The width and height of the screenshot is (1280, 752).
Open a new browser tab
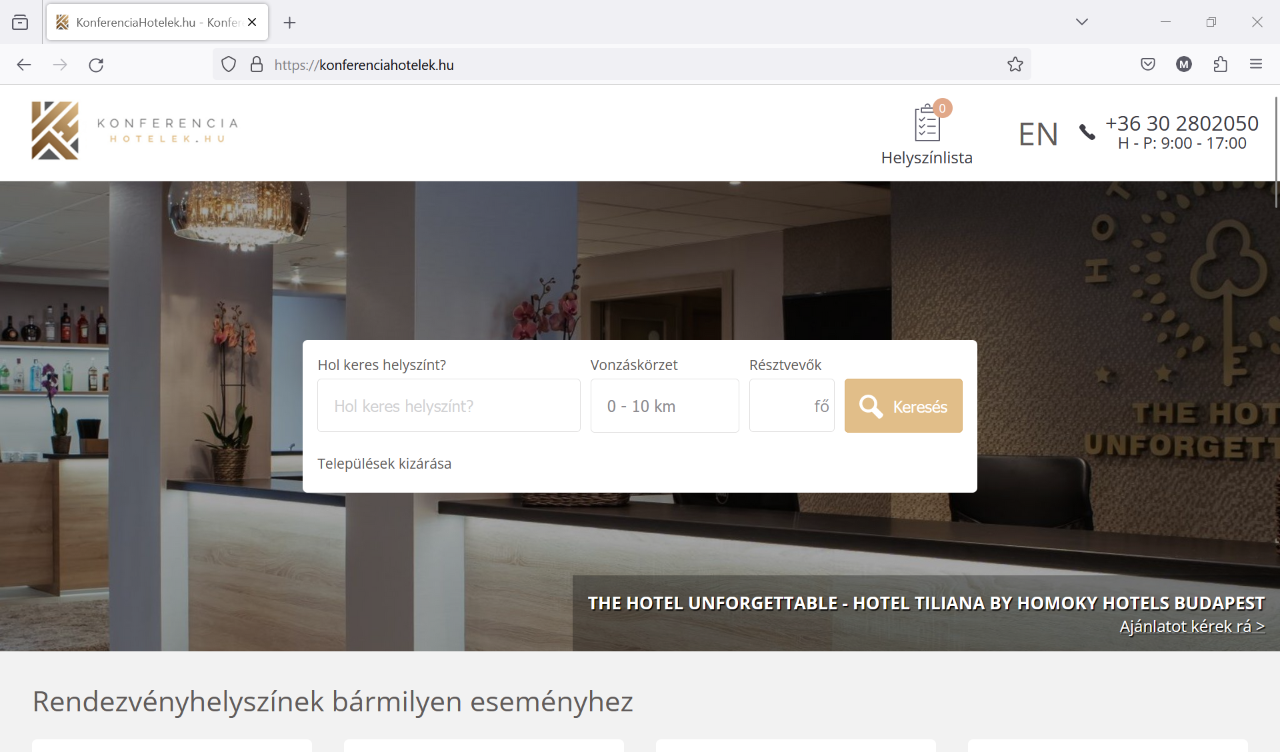[x=290, y=22]
